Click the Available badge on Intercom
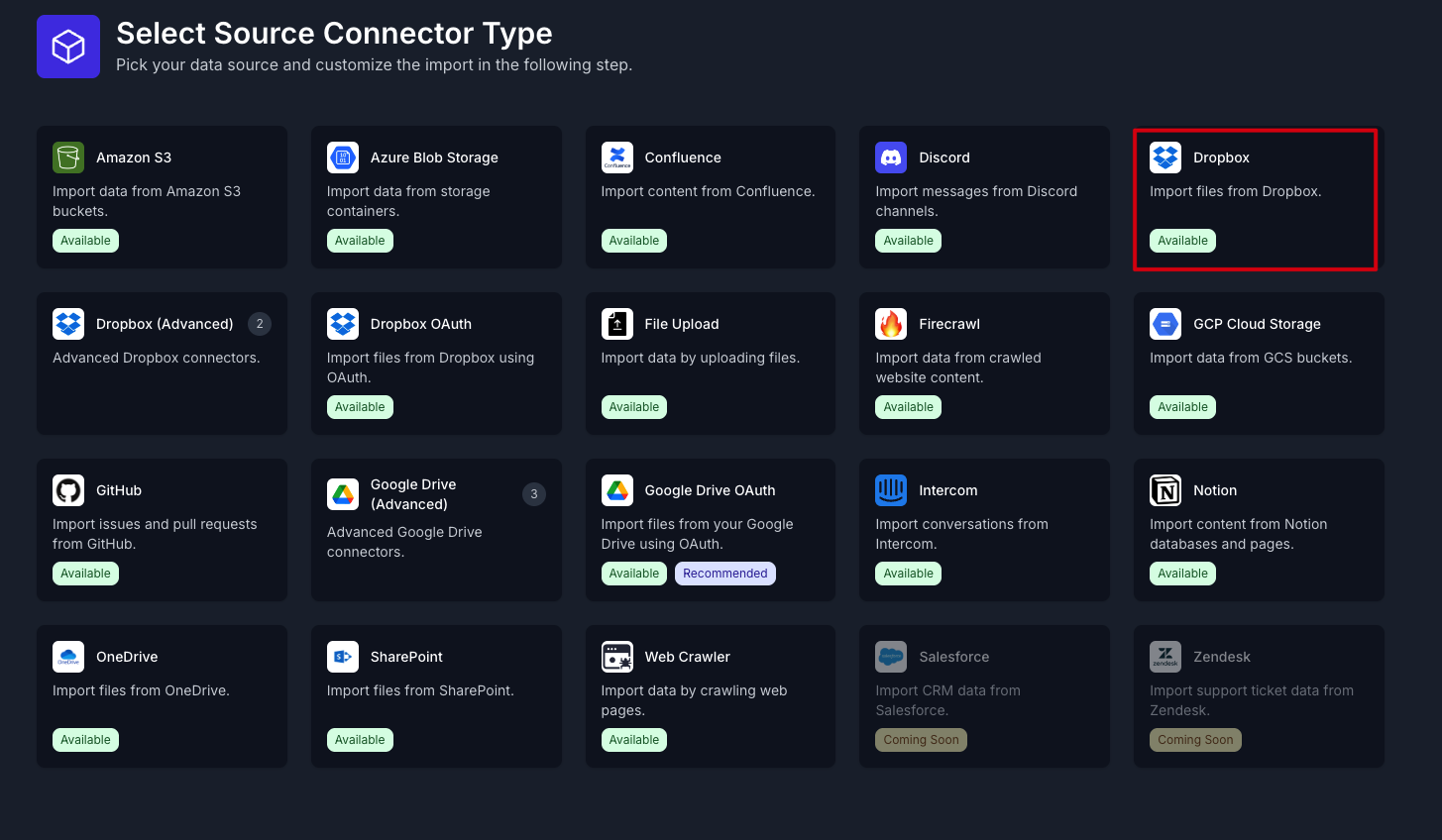 (909, 574)
